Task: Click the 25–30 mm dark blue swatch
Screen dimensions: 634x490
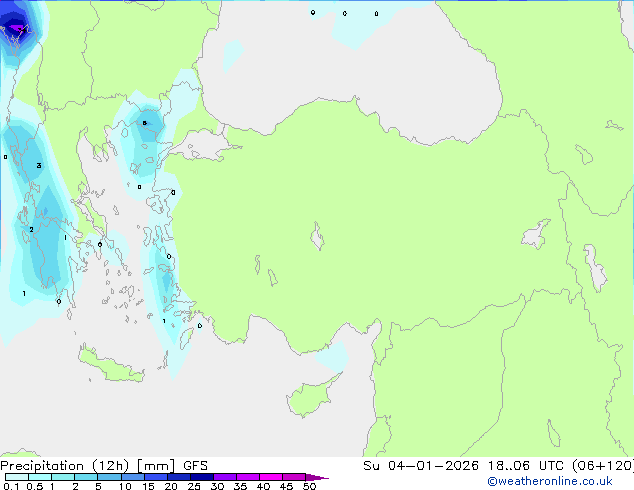Action: tap(201, 477)
